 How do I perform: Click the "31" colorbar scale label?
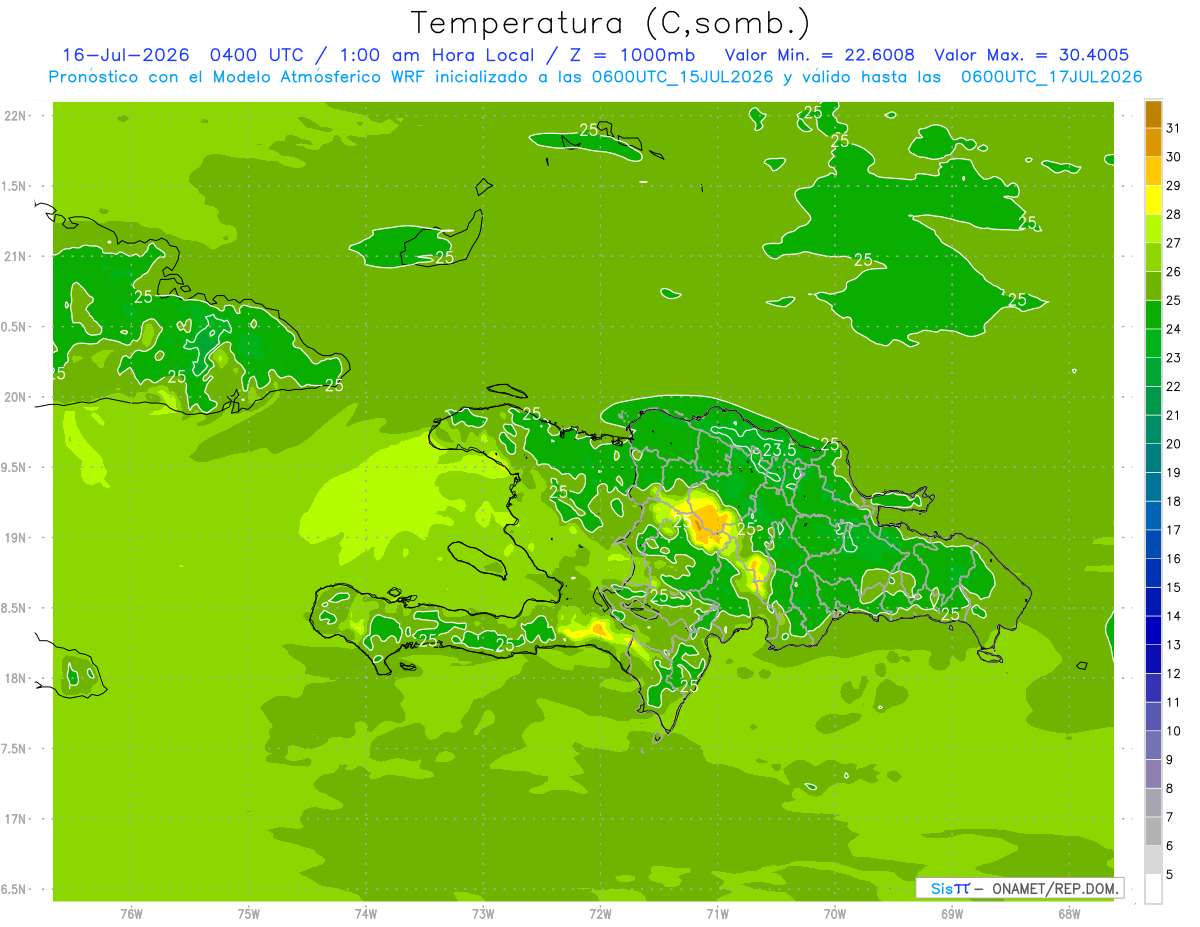(1173, 129)
